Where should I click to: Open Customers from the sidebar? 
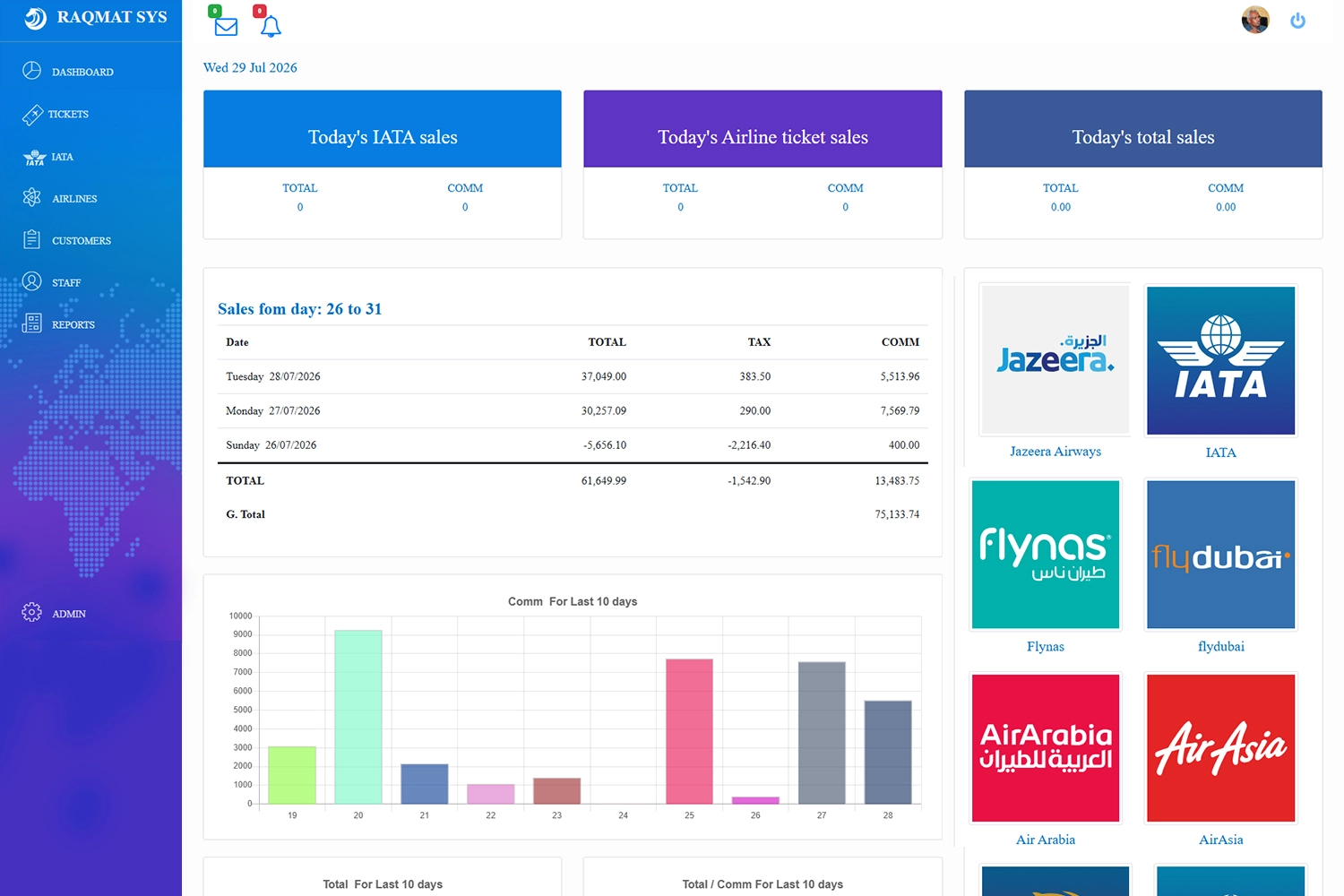[82, 241]
